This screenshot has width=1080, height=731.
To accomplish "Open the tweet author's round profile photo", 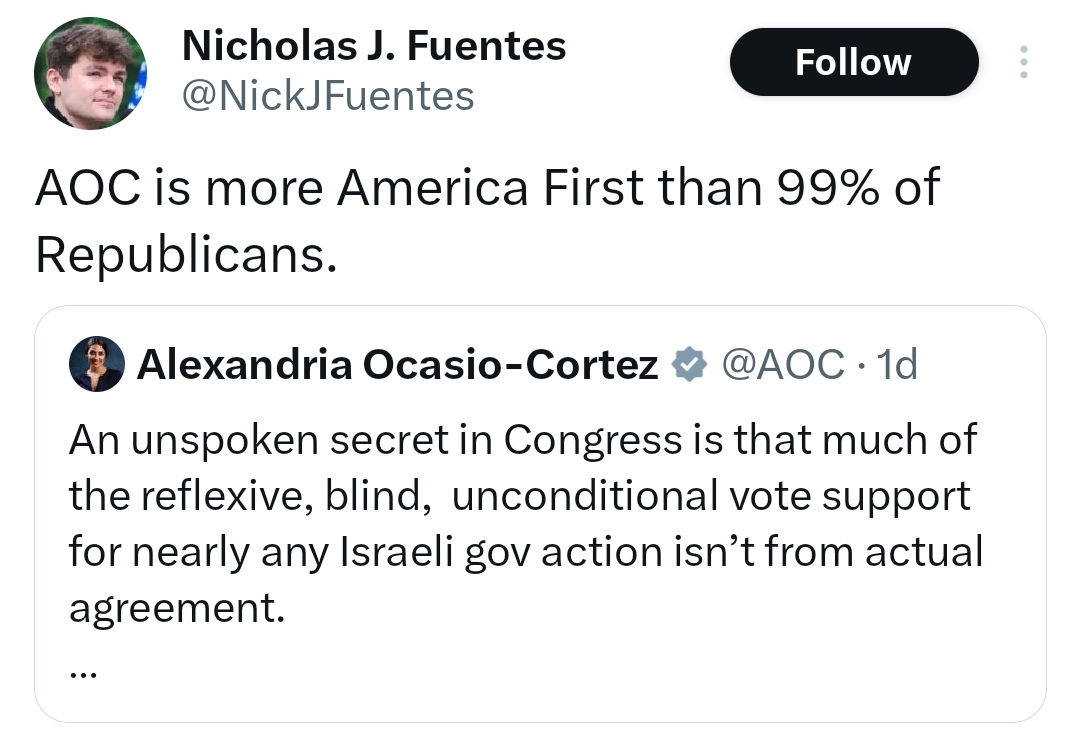I will [91, 74].
